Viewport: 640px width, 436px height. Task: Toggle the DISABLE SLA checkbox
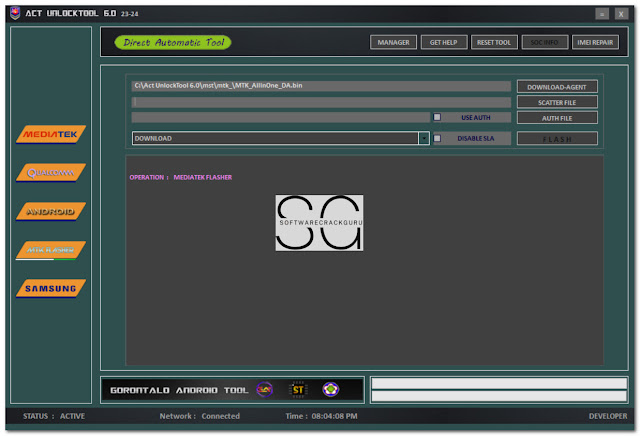coord(437,138)
